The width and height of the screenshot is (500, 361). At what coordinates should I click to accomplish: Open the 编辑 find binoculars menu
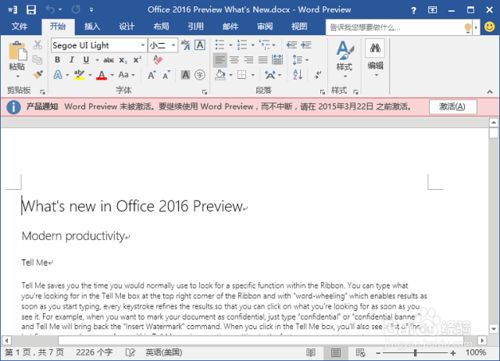[375, 58]
